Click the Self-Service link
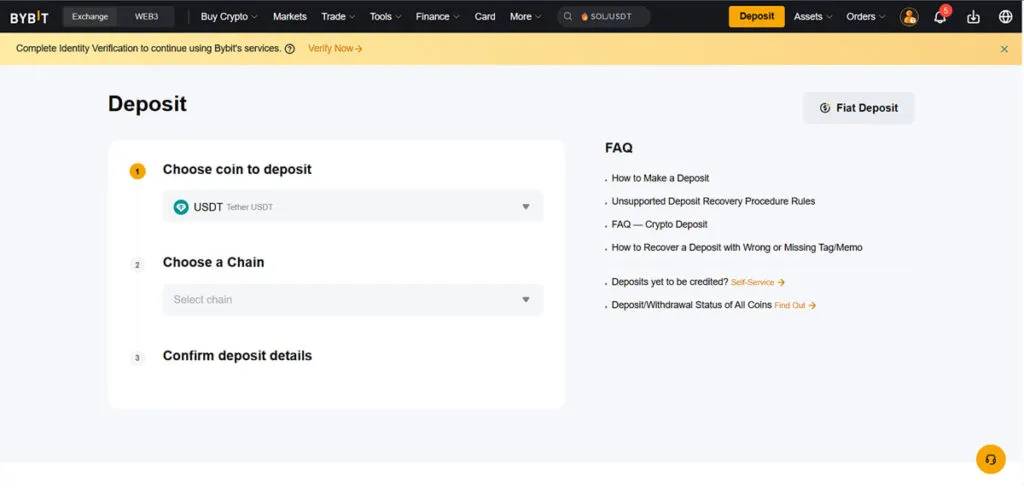The height and width of the screenshot is (488, 1024). coord(758,283)
